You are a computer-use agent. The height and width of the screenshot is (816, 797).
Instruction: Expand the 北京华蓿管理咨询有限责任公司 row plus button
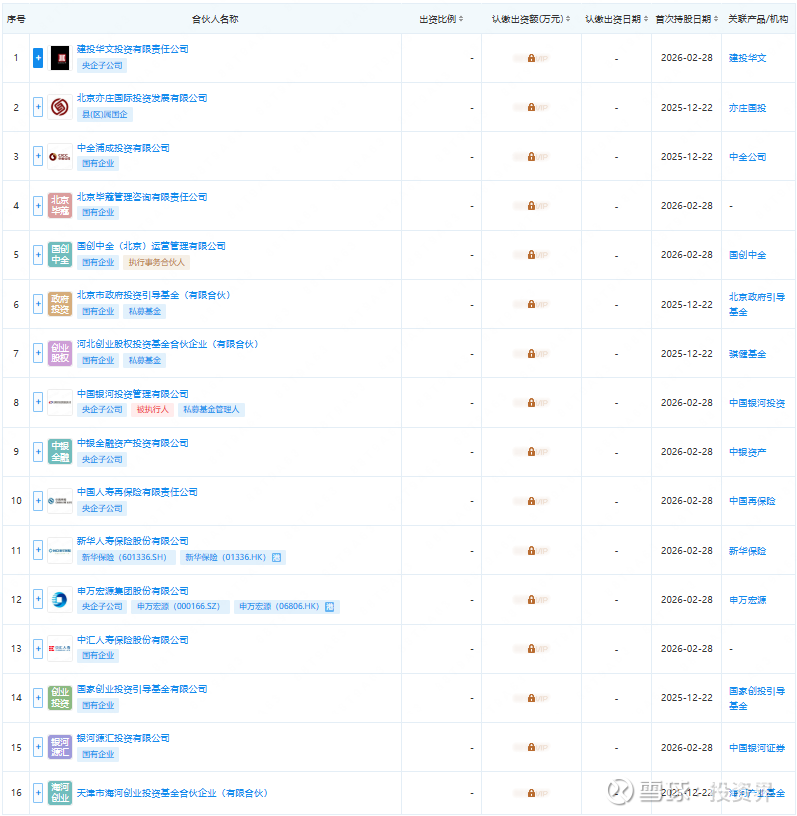coord(38,206)
